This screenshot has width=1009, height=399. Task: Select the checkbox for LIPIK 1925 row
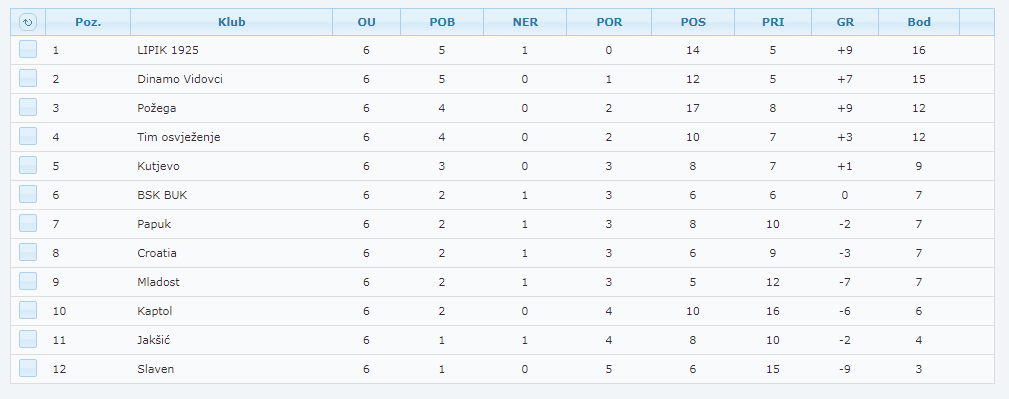click(28, 49)
